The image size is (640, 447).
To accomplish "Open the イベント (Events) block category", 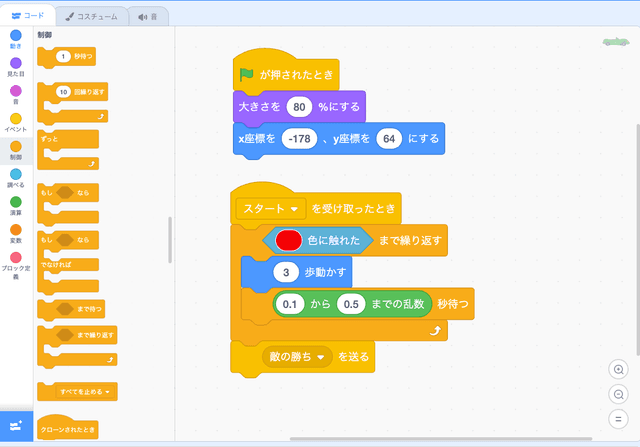I will [x=16, y=119].
